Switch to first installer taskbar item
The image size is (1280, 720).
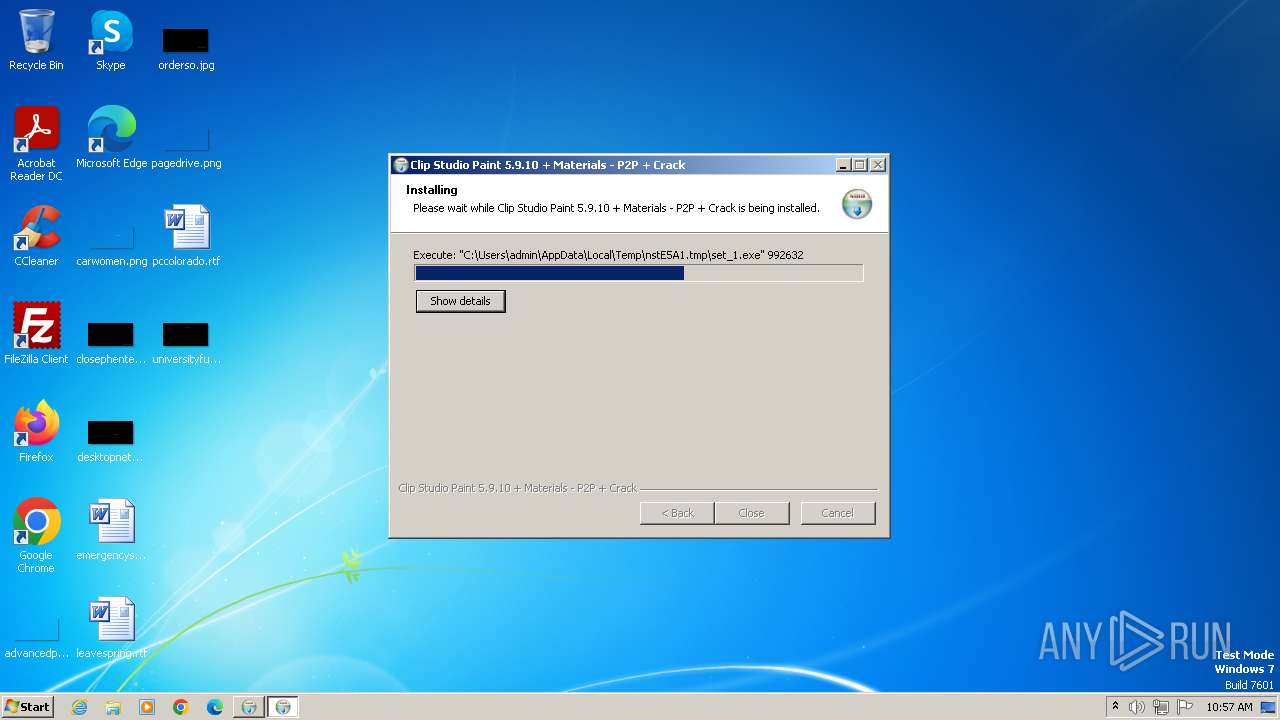pyautogui.click(x=249, y=707)
